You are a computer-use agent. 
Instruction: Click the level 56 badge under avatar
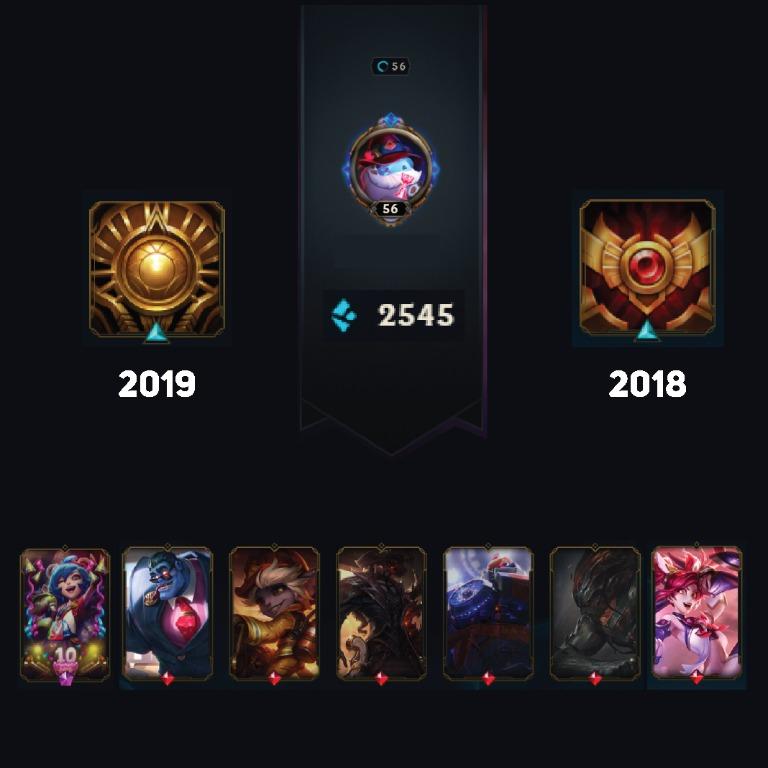pyautogui.click(x=390, y=209)
